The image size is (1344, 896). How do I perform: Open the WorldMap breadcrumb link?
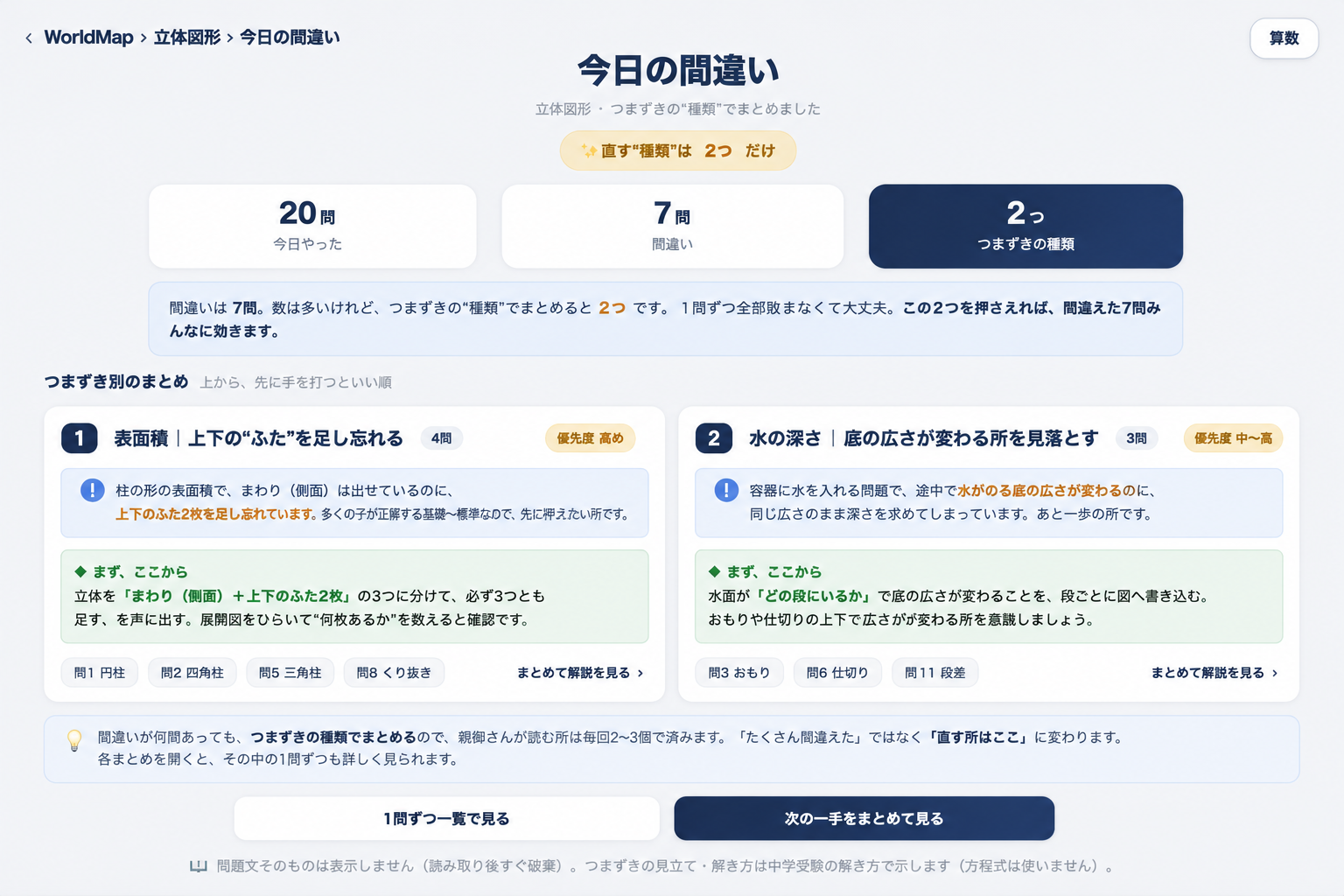[x=88, y=38]
